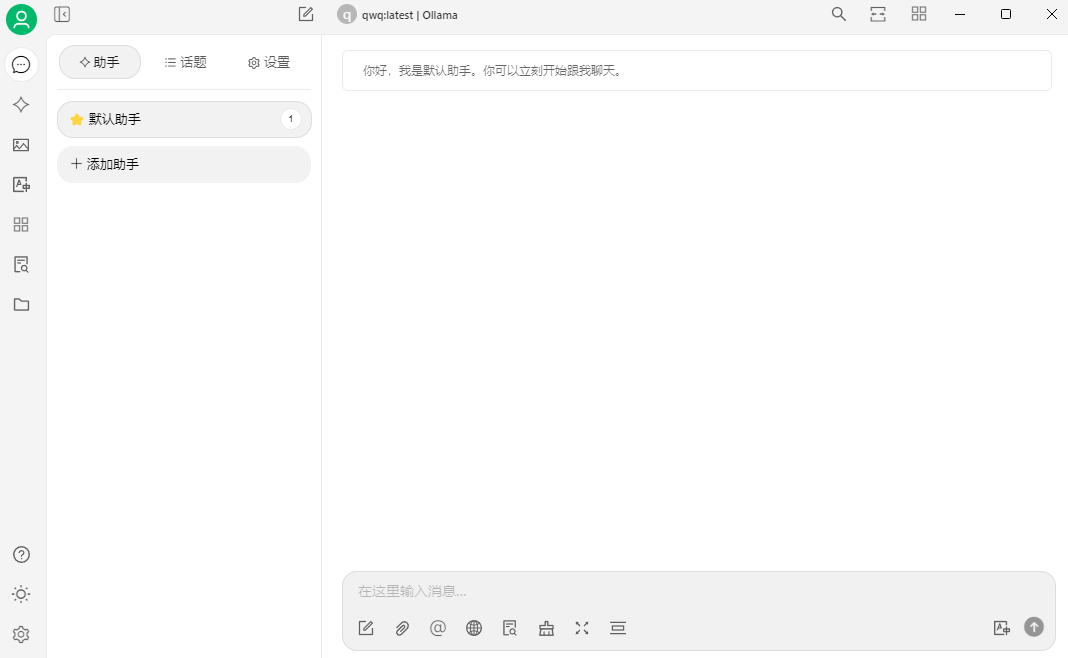The height and width of the screenshot is (658, 1068).
Task: Close the application window
Action: click(1052, 14)
